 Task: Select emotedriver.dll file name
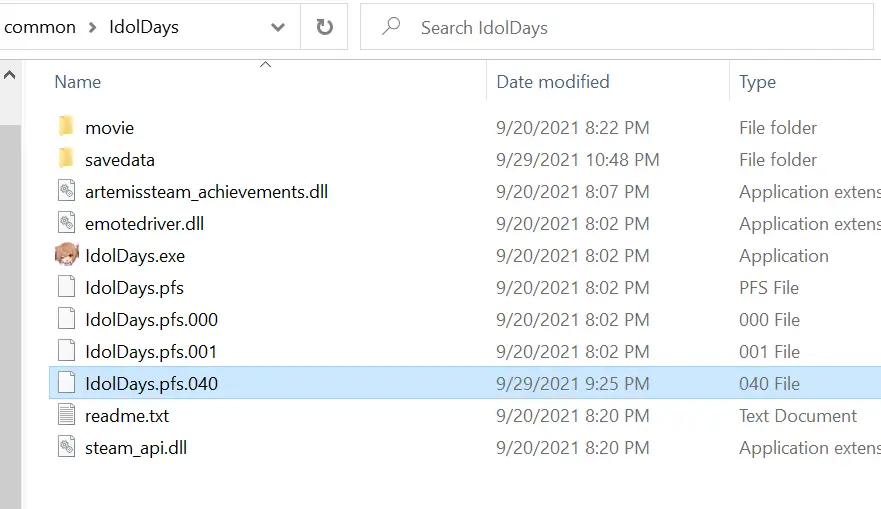(x=144, y=224)
